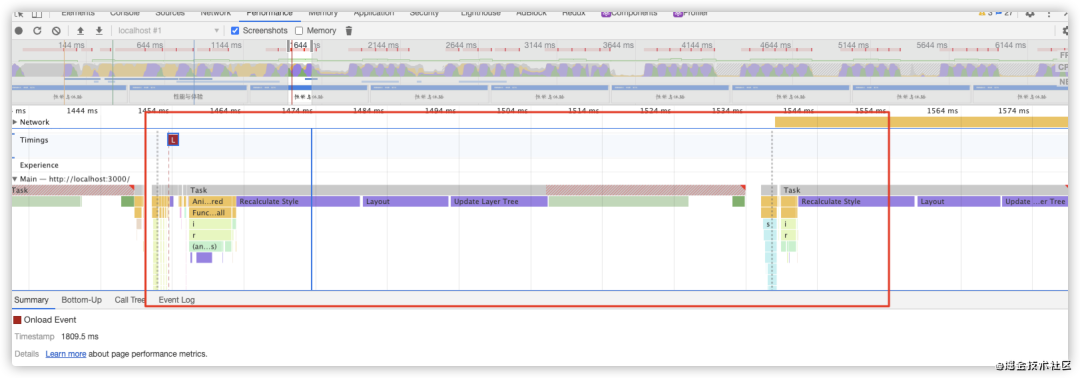Click the trash collect garbage icon
1080x378 pixels.
point(349,31)
